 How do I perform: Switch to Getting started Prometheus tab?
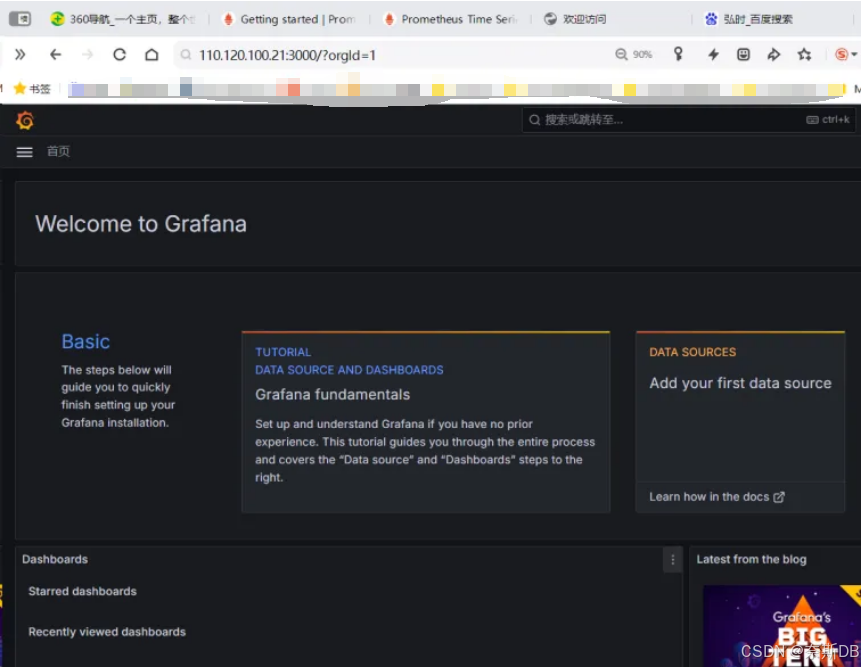(x=289, y=19)
